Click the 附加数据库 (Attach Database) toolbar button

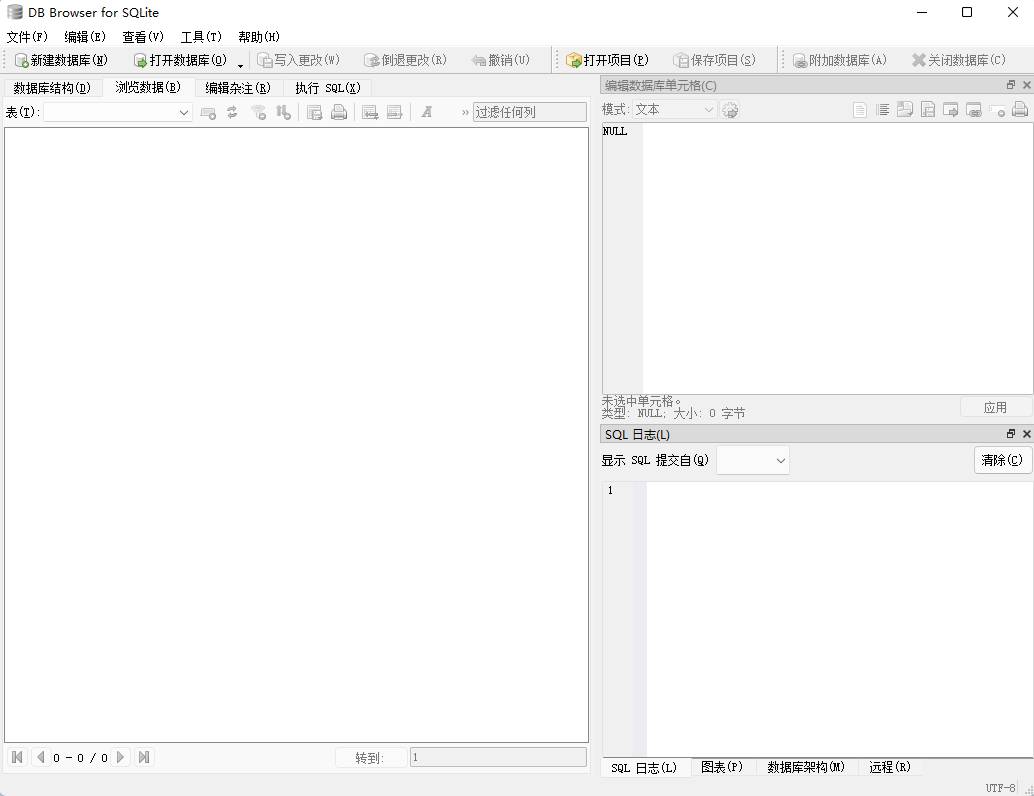[x=839, y=60]
